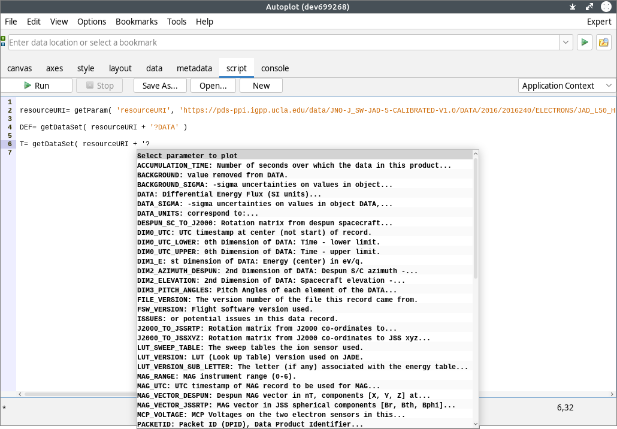
Task: Select BACKGROUND_SIGMA completion entry
Action: coord(305,185)
